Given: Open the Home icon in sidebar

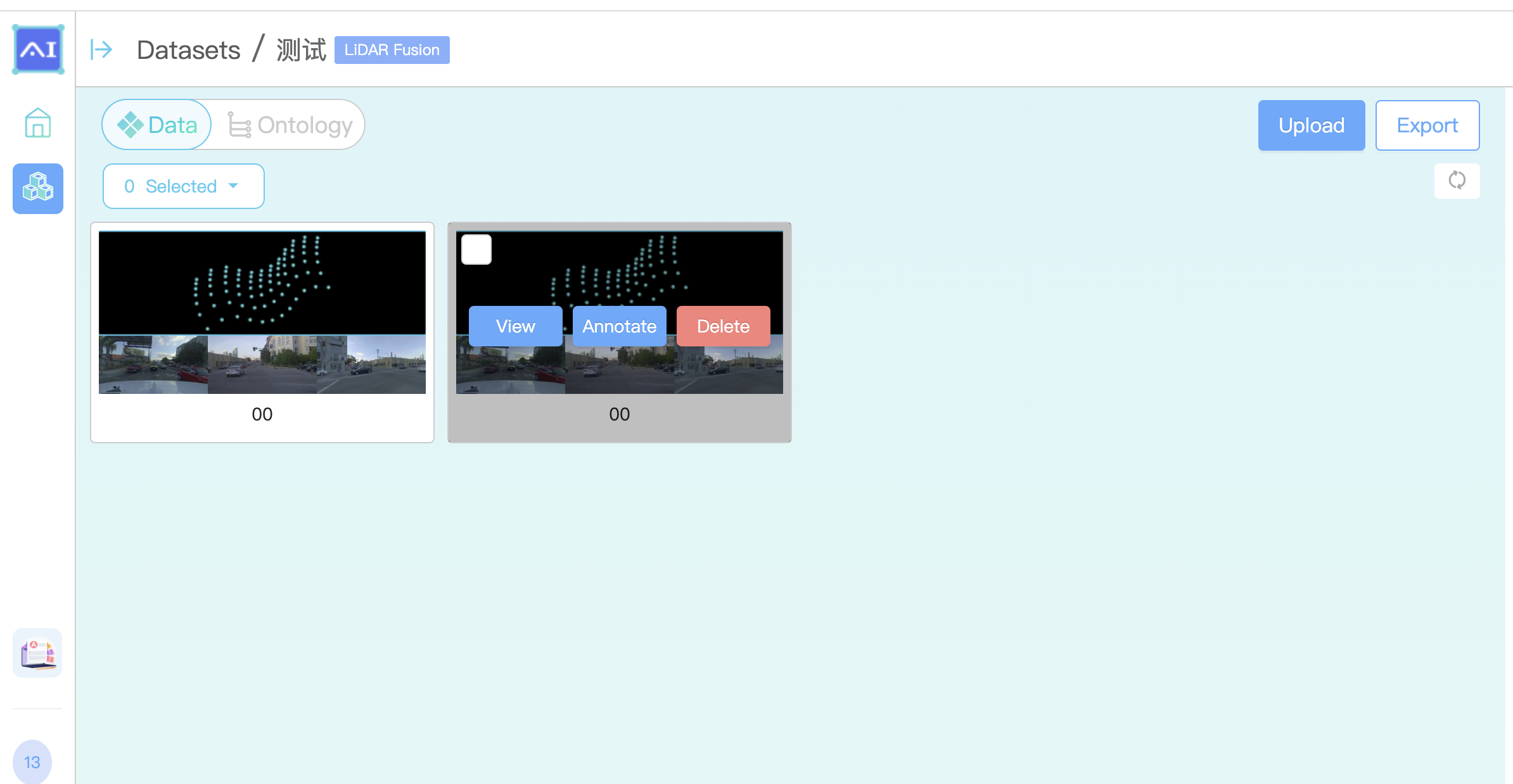Looking at the screenshot, I should (x=38, y=123).
